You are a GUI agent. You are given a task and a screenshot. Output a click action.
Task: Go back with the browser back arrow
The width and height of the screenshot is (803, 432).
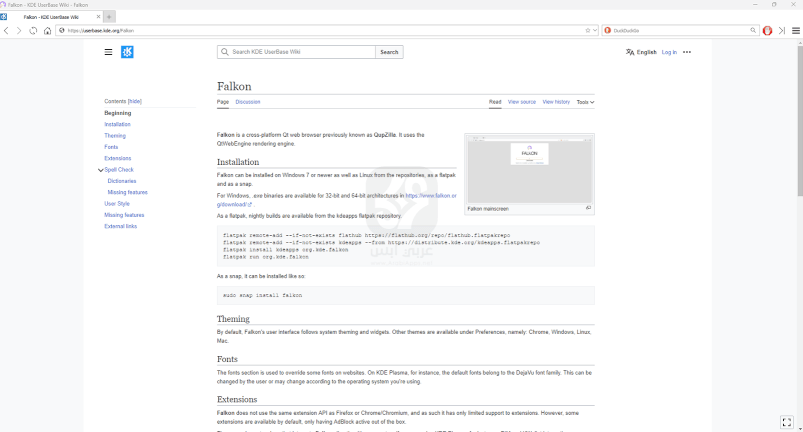6,31
